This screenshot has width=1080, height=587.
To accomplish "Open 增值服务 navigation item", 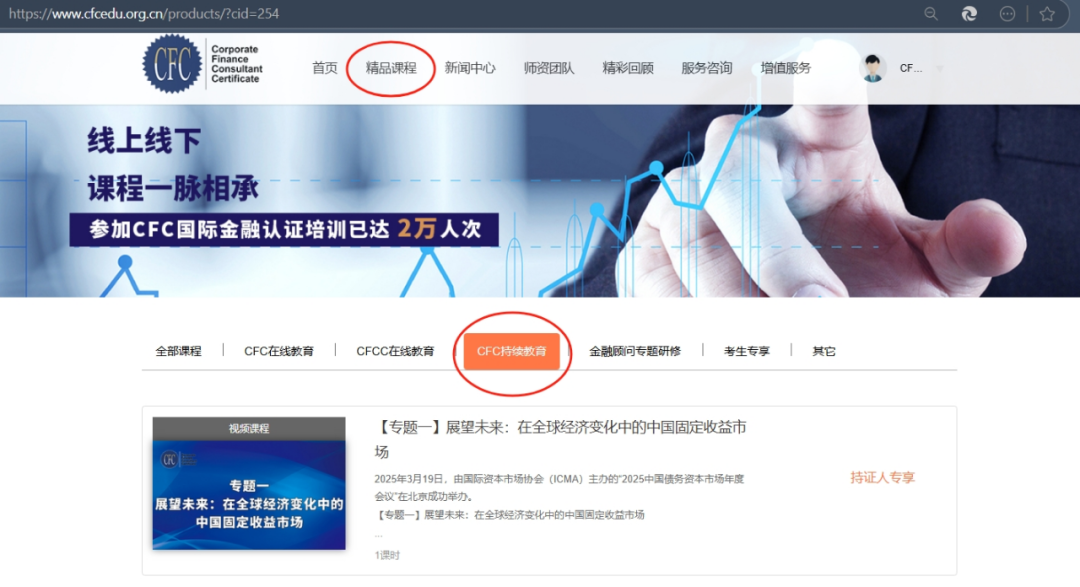I will click(x=786, y=68).
